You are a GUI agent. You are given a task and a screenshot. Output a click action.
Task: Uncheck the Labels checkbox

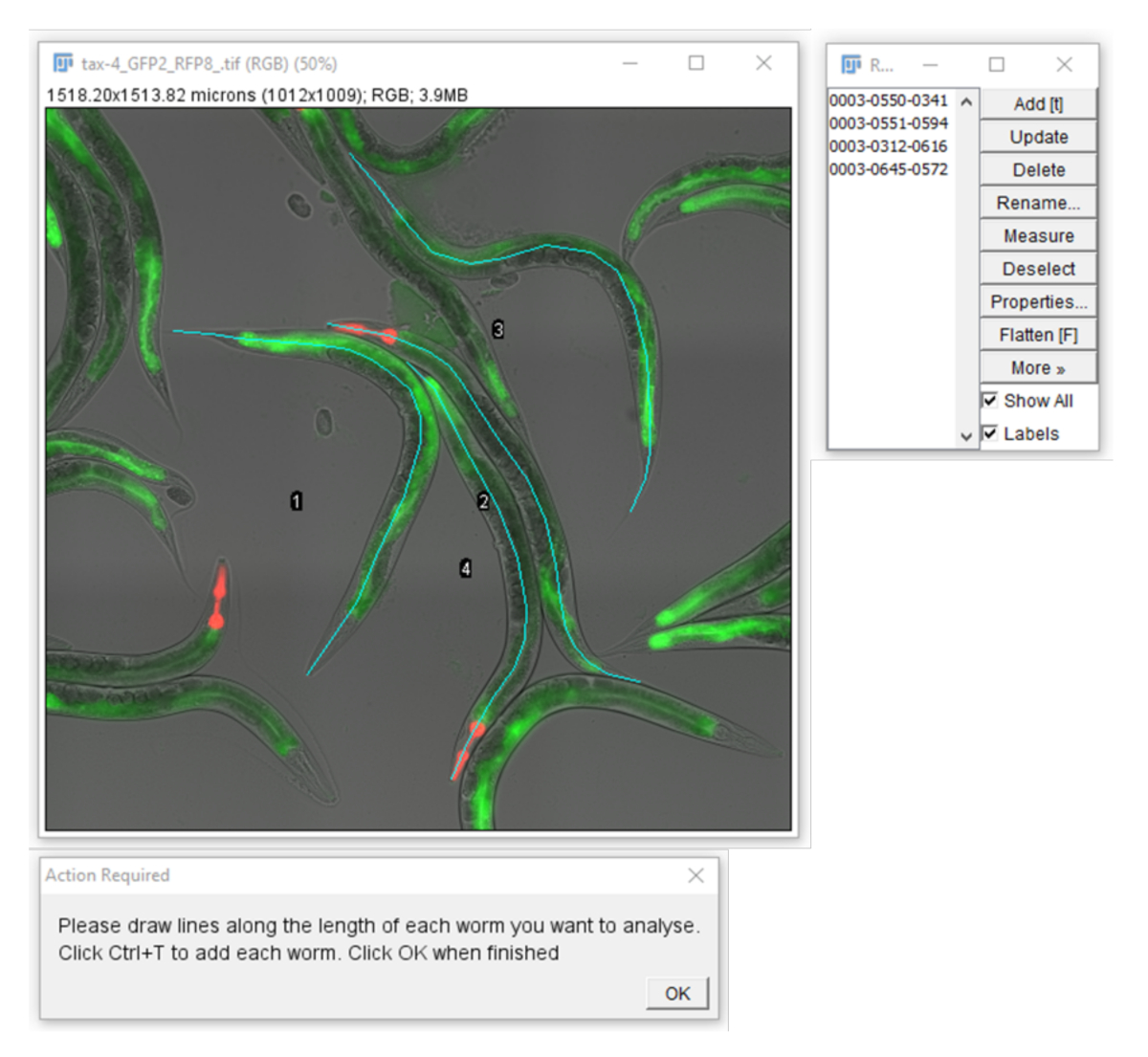(x=990, y=433)
